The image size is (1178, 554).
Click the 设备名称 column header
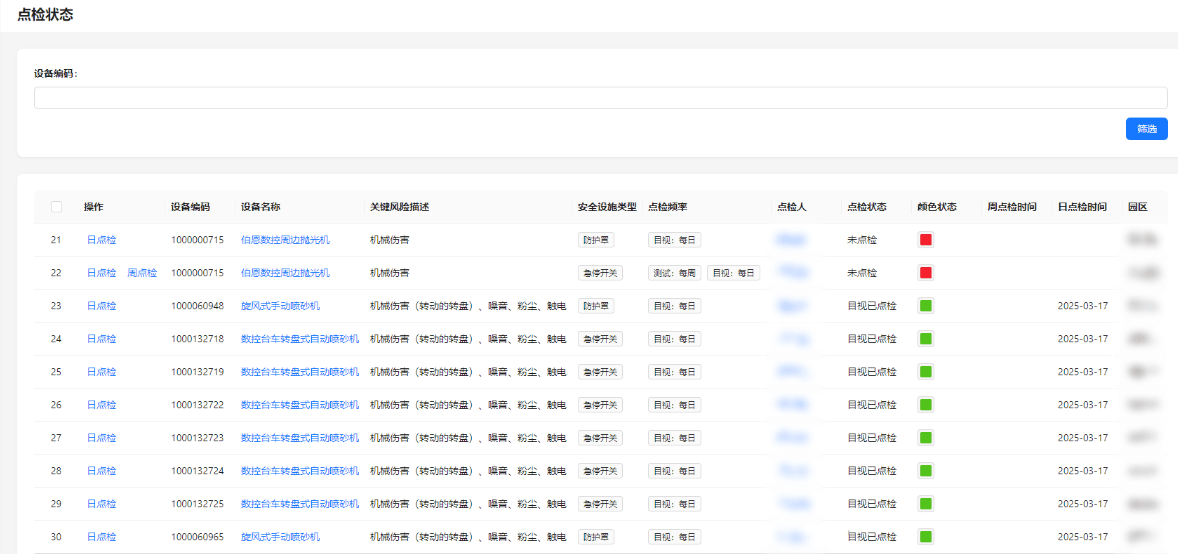(x=260, y=207)
